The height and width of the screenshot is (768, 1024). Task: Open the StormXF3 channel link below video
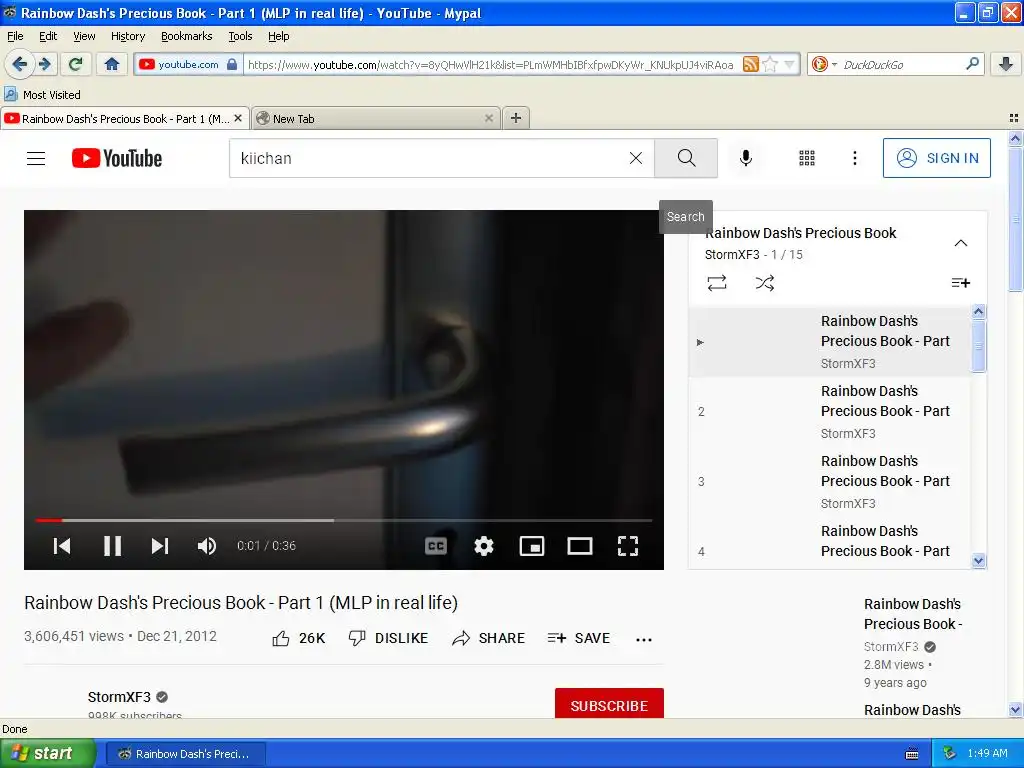click(x=119, y=697)
